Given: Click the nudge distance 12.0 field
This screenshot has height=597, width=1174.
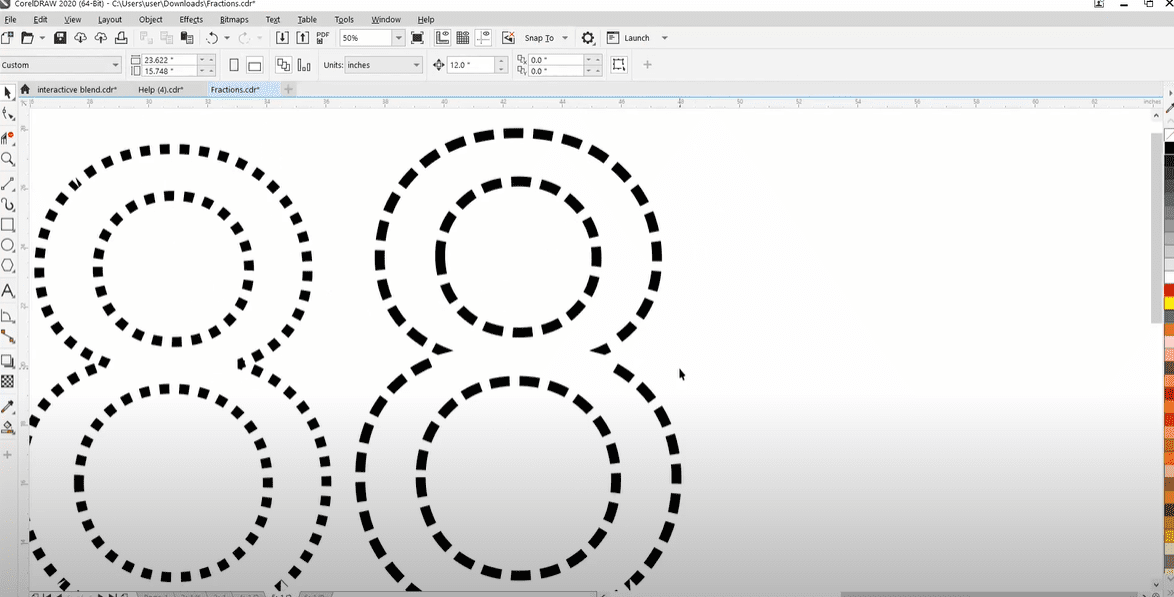Looking at the screenshot, I should pyautogui.click(x=471, y=65).
